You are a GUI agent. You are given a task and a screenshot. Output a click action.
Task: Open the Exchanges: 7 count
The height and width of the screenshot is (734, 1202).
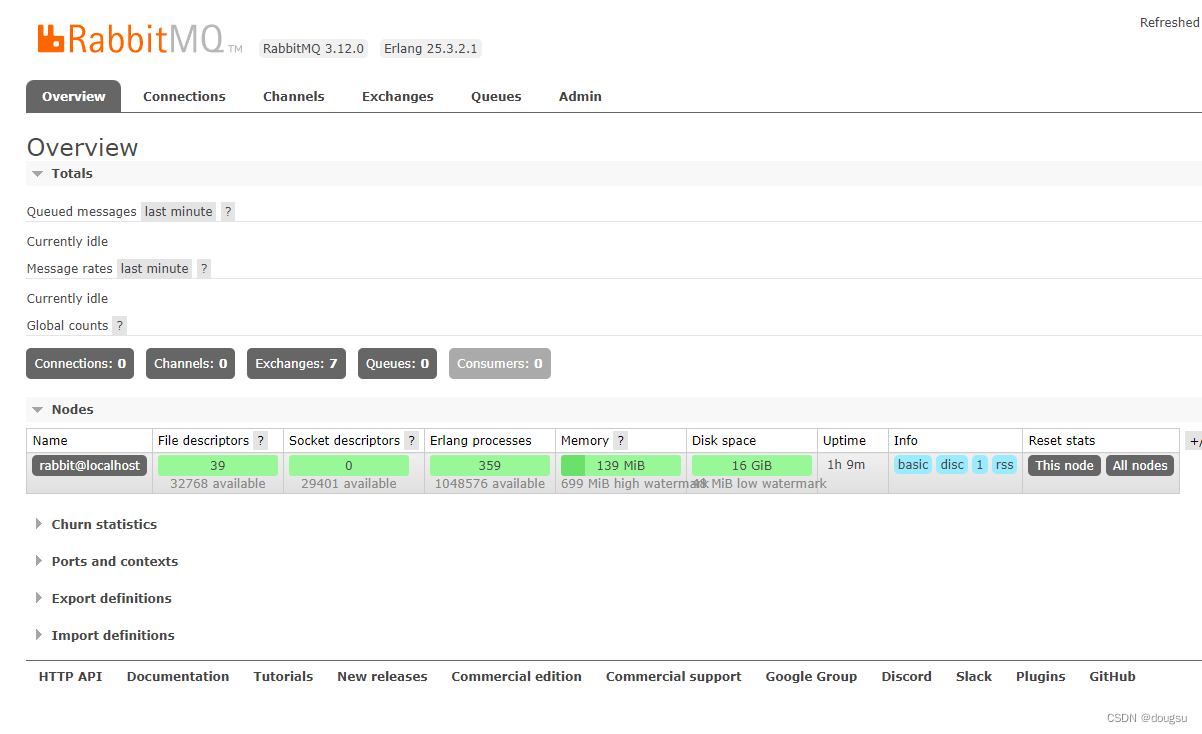pos(296,364)
